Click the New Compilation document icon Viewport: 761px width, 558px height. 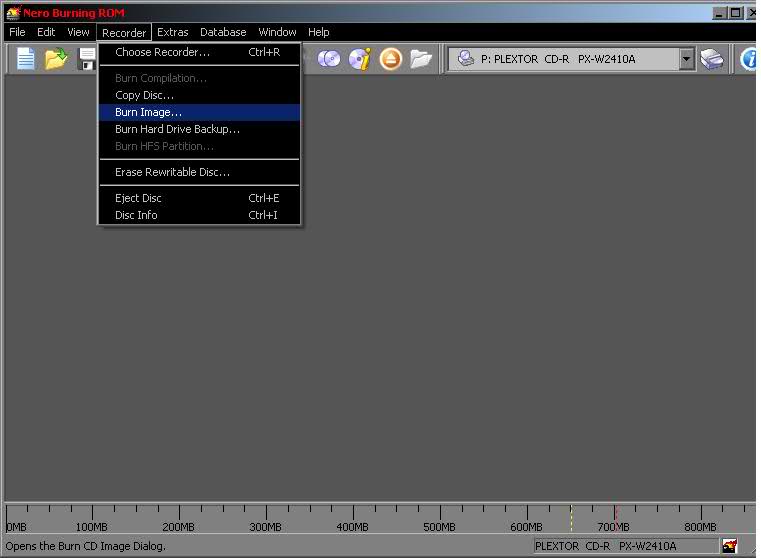pos(25,59)
